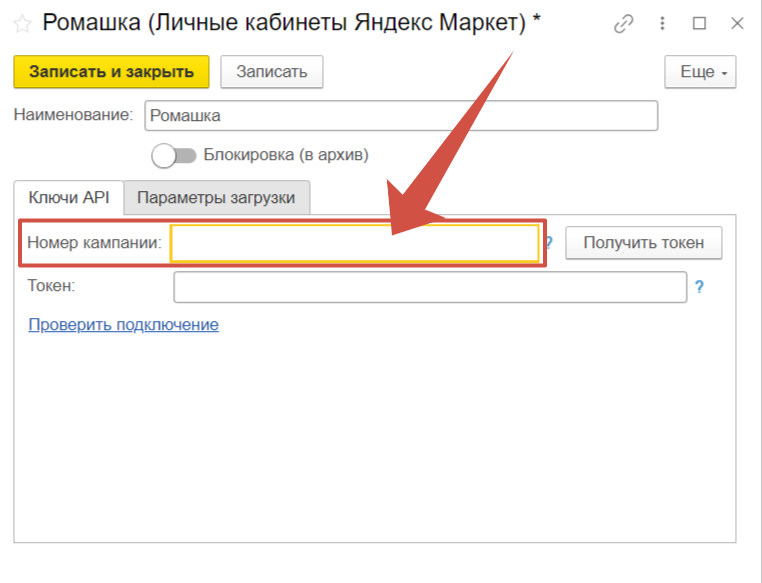Open the three-dot window options menu
This screenshot has width=762, height=583.
click(662, 24)
